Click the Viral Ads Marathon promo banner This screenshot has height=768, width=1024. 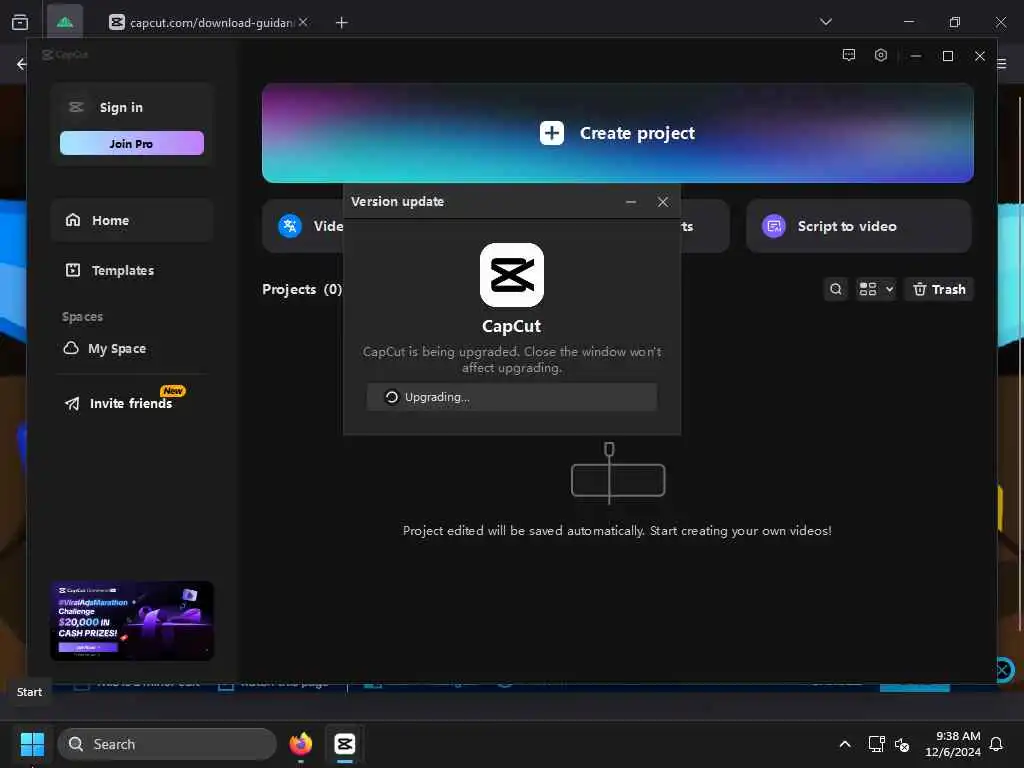tap(132, 620)
